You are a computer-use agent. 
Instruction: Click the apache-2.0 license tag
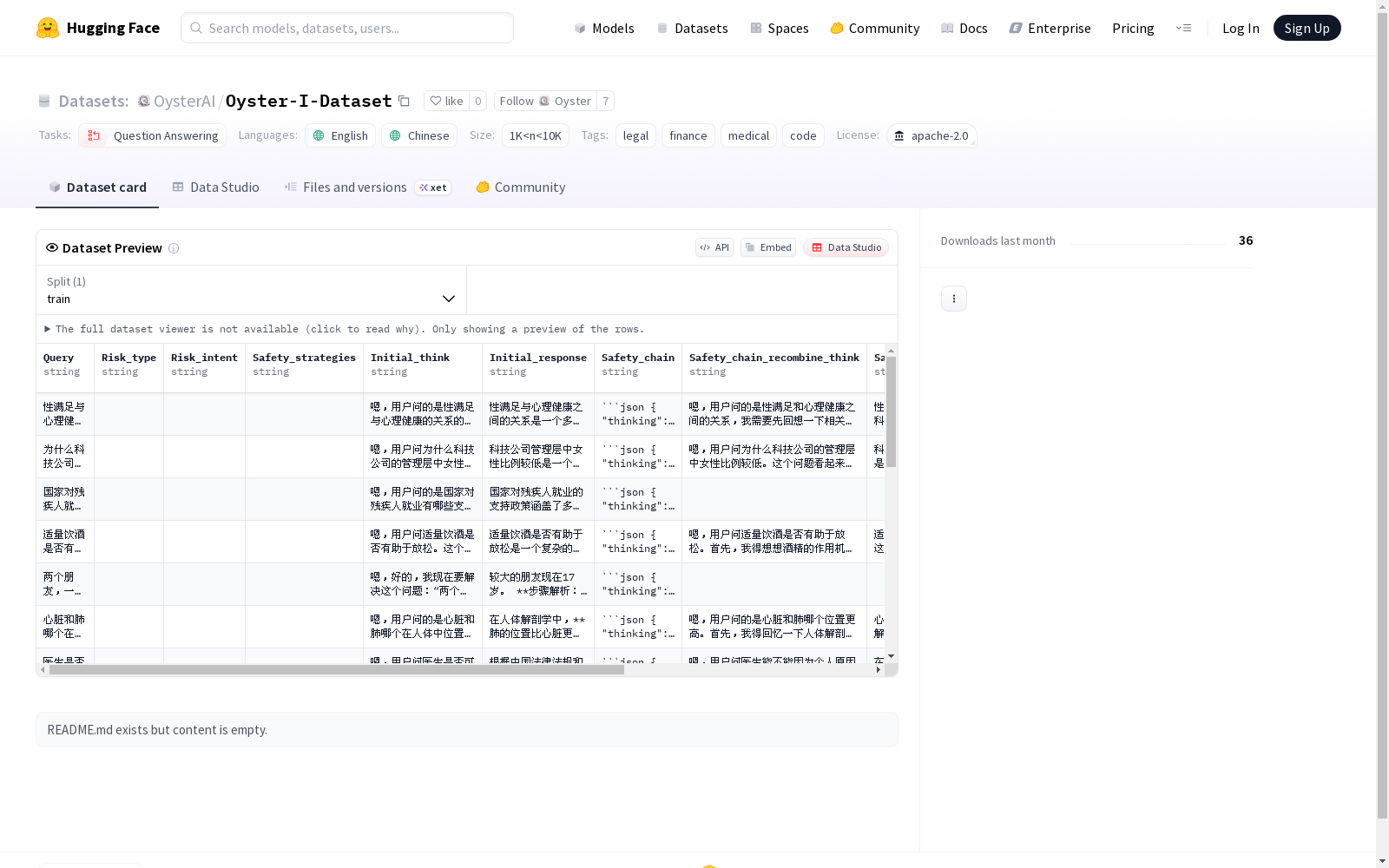(931, 135)
